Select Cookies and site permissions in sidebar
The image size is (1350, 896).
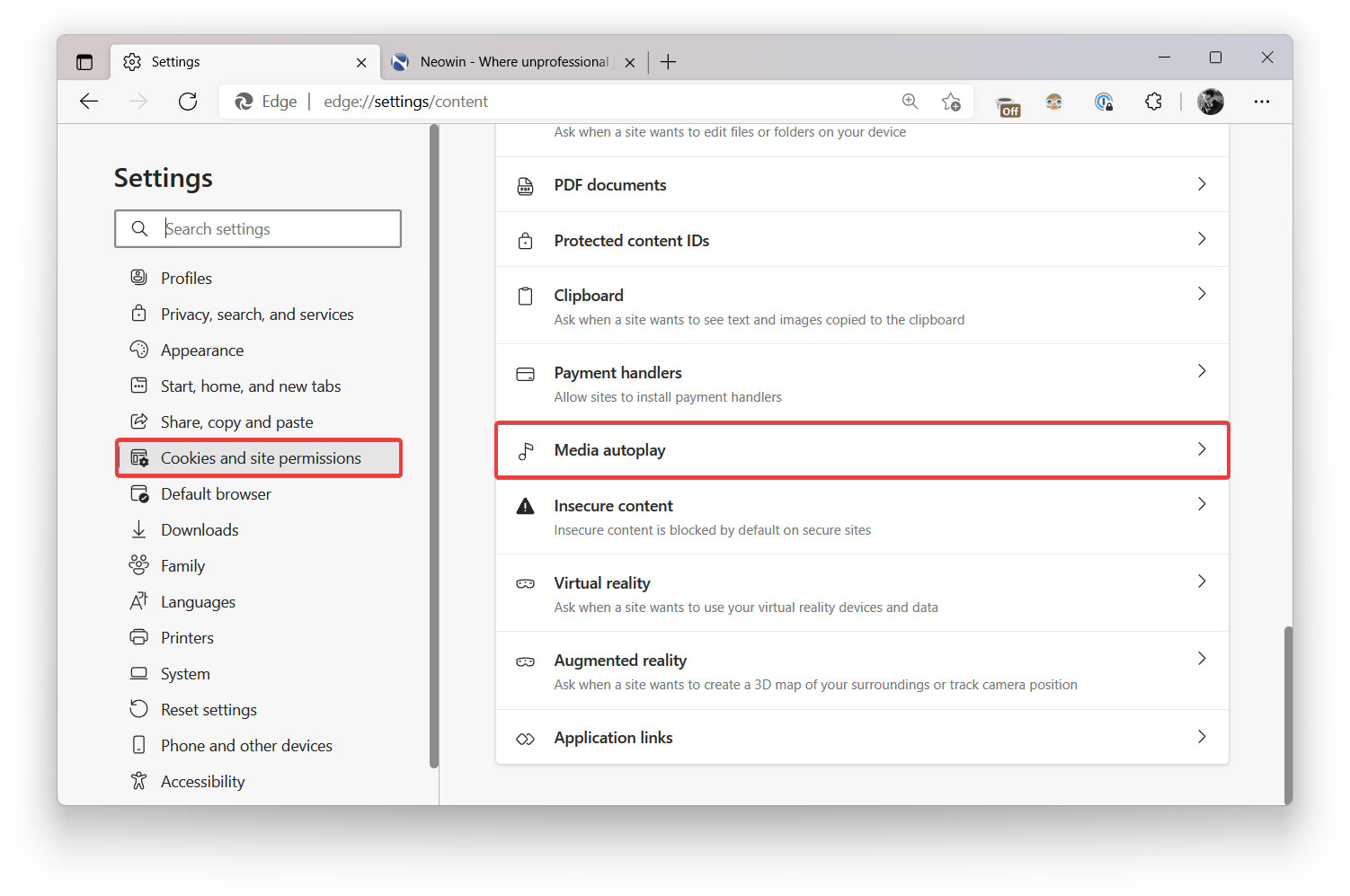[261, 457]
